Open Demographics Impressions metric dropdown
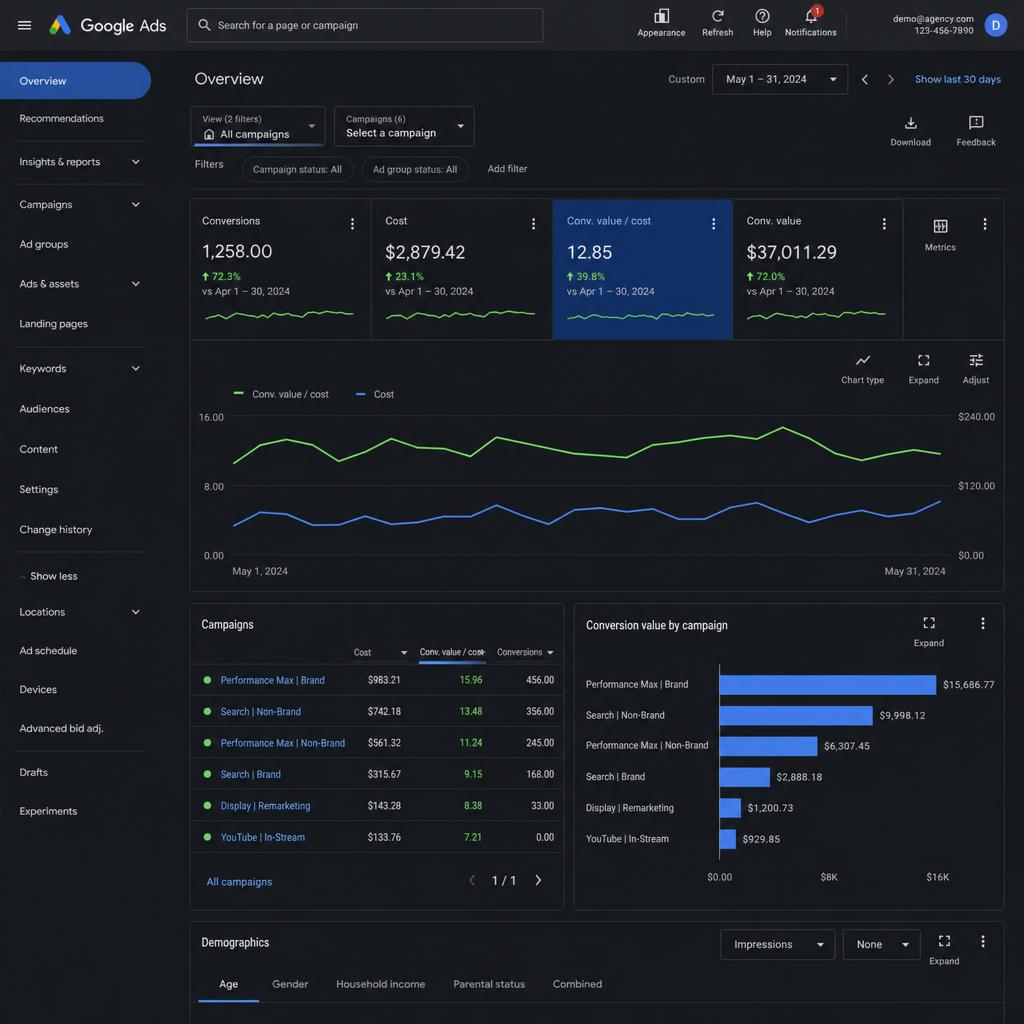Image resolution: width=1024 pixels, height=1024 pixels. click(x=777, y=944)
